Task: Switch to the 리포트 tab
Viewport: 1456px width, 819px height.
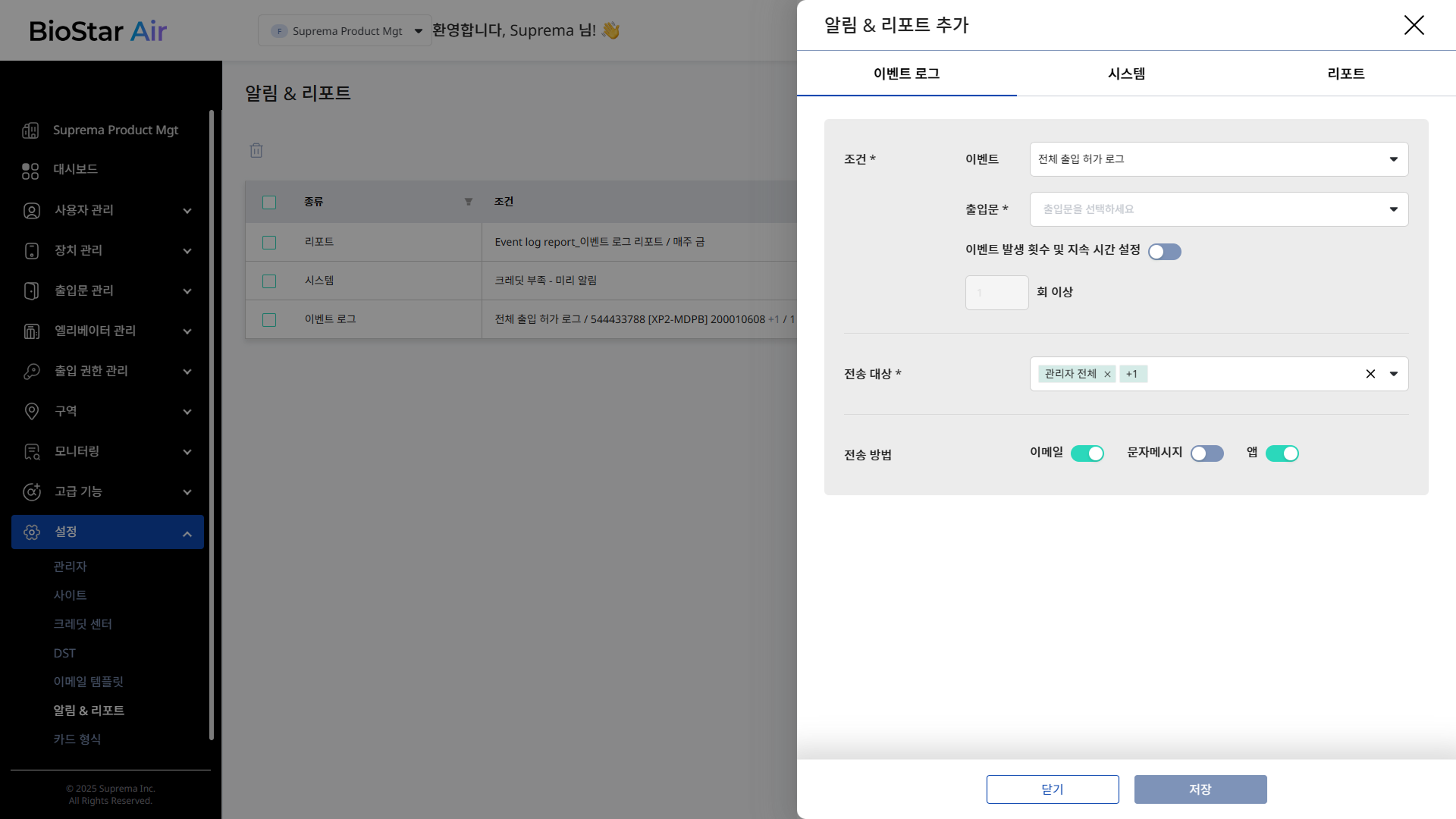Action: [x=1345, y=74]
